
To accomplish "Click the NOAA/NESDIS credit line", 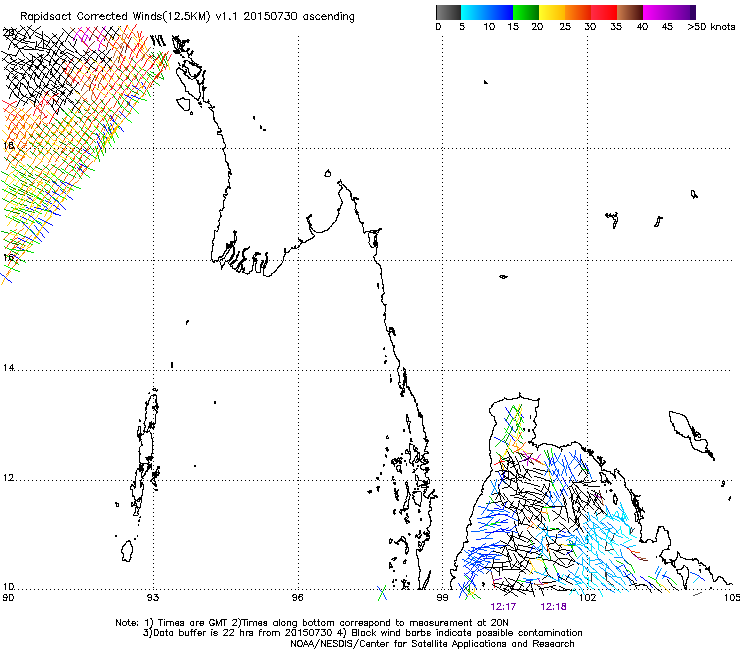I will pyautogui.click(x=432, y=644).
